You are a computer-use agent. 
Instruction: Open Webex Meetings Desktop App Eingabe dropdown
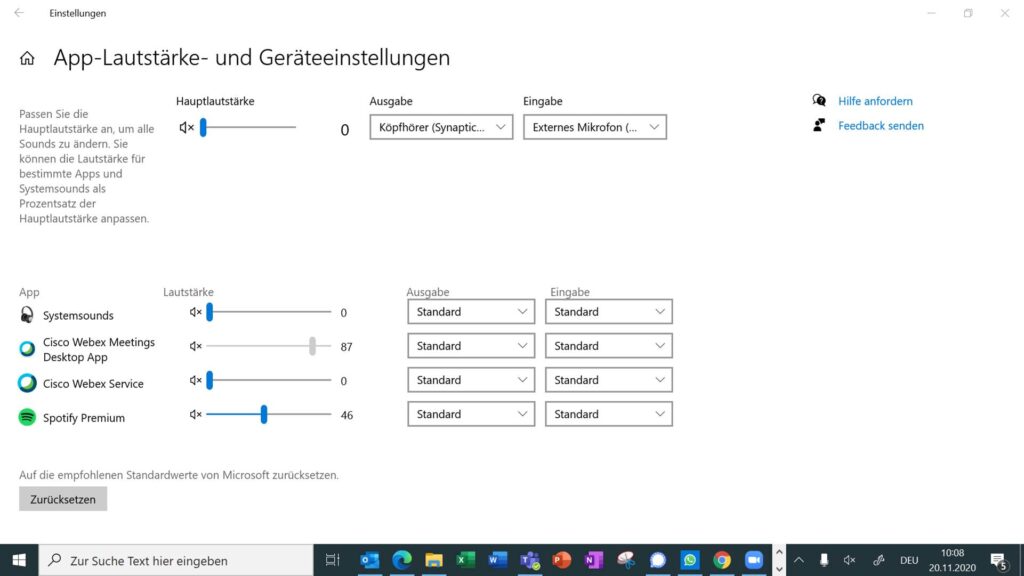coord(609,345)
